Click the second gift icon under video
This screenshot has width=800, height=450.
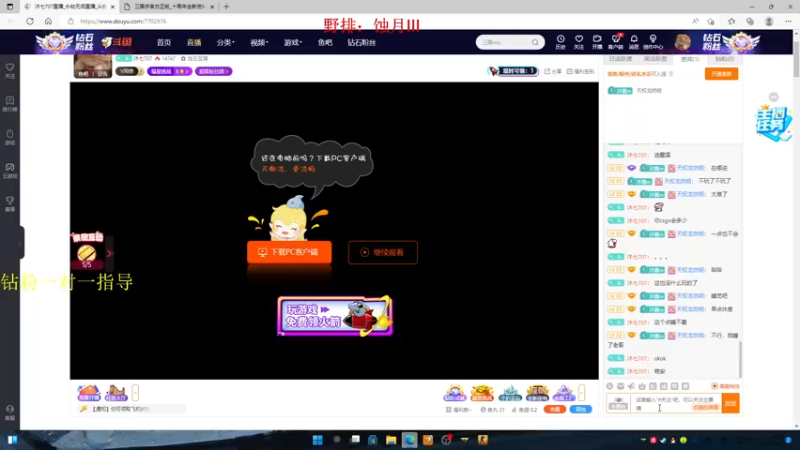coord(116,392)
